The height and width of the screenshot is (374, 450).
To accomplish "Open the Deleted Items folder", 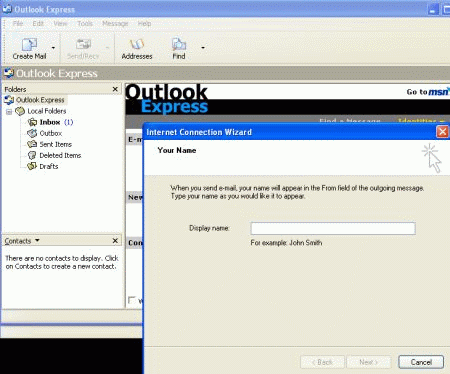I will click(x=60, y=155).
